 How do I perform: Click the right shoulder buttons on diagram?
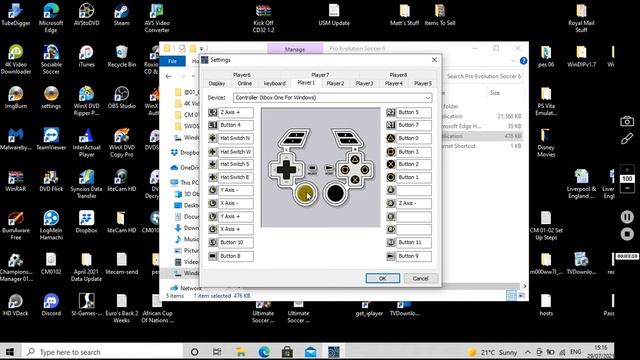[347, 138]
